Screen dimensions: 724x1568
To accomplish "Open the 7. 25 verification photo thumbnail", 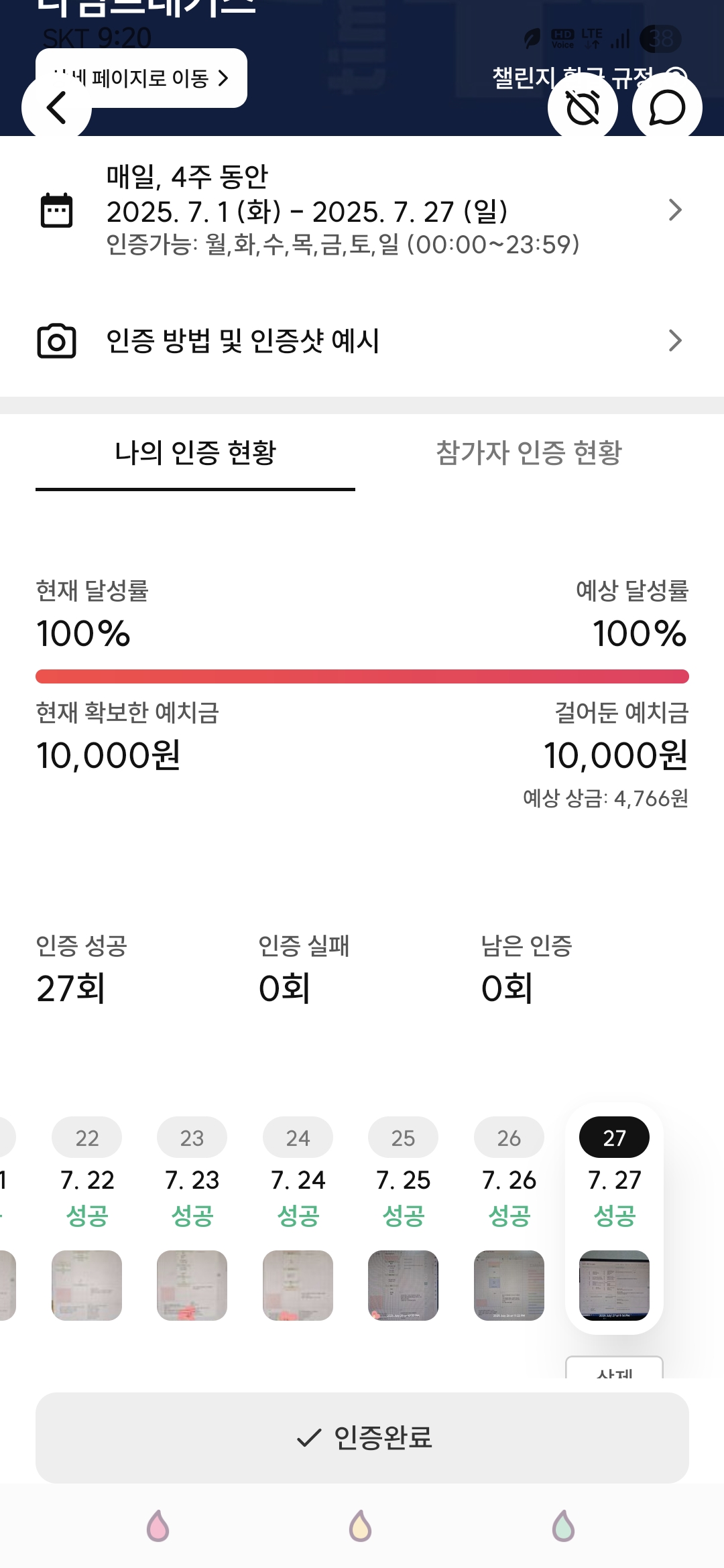I will point(403,1285).
